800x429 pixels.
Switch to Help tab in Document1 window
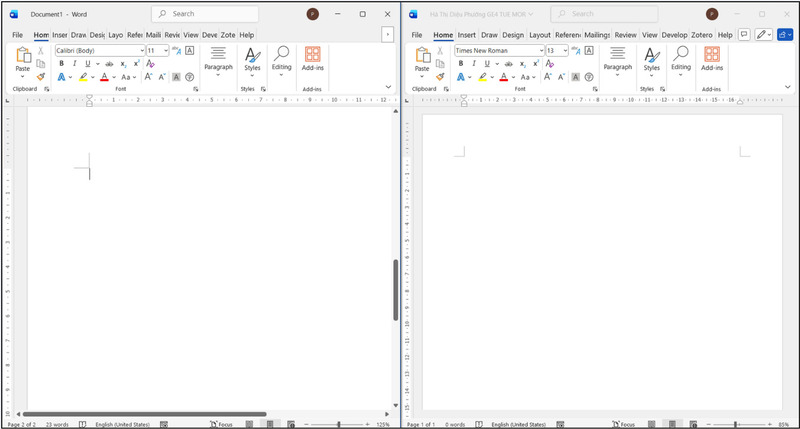coord(246,34)
